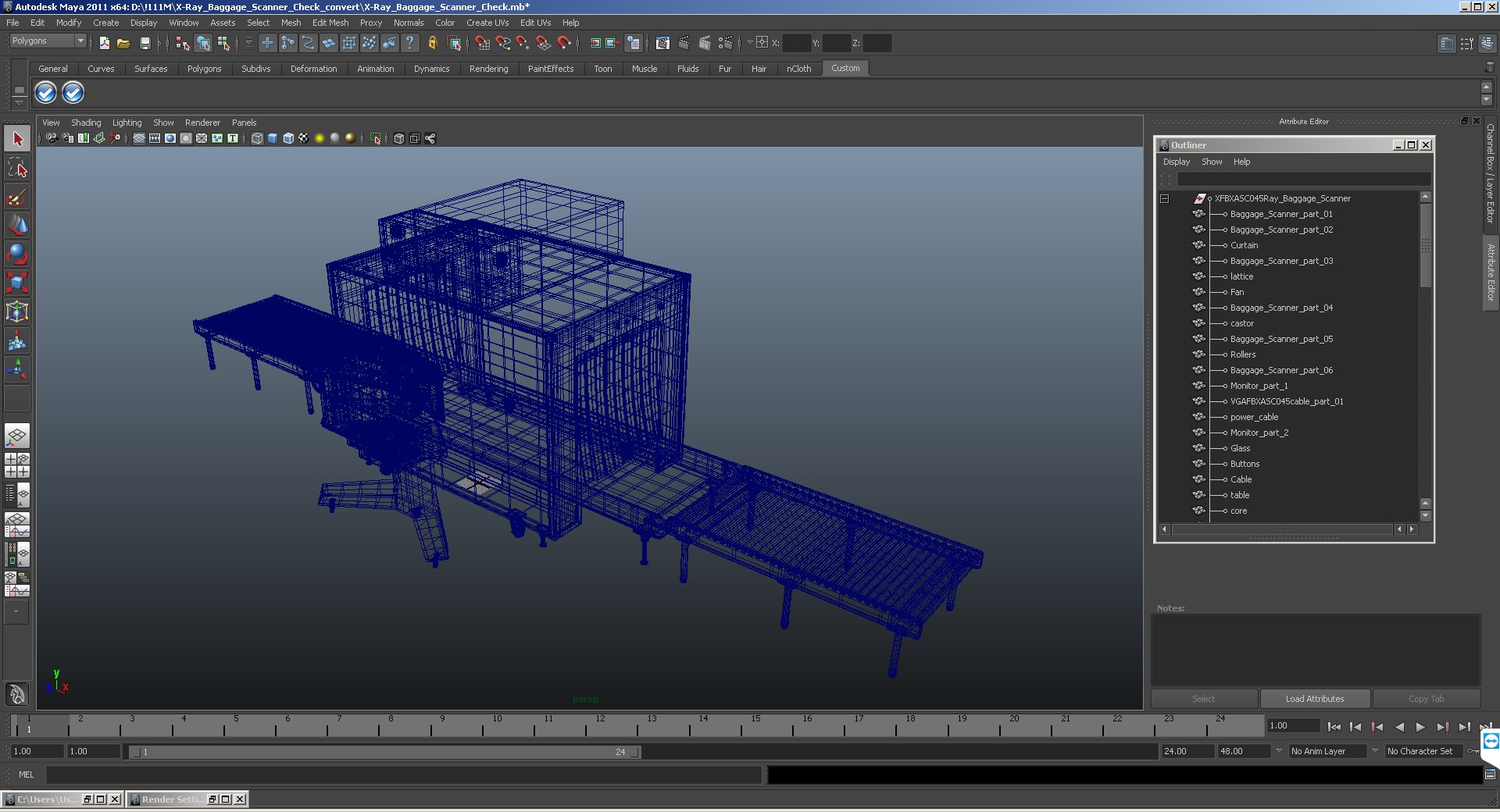Collapse the XFBXASC045Ray_Baggage_Scanner group
1500x812 pixels.
pyautogui.click(x=1164, y=198)
